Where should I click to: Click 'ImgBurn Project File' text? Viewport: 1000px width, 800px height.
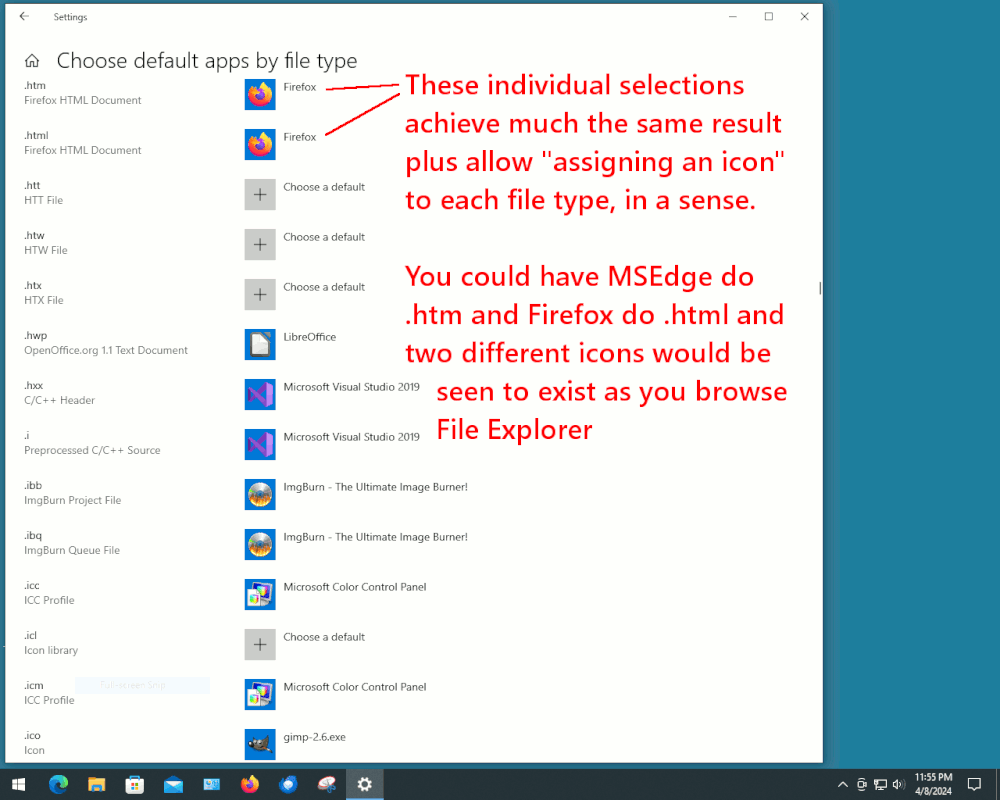click(73, 500)
